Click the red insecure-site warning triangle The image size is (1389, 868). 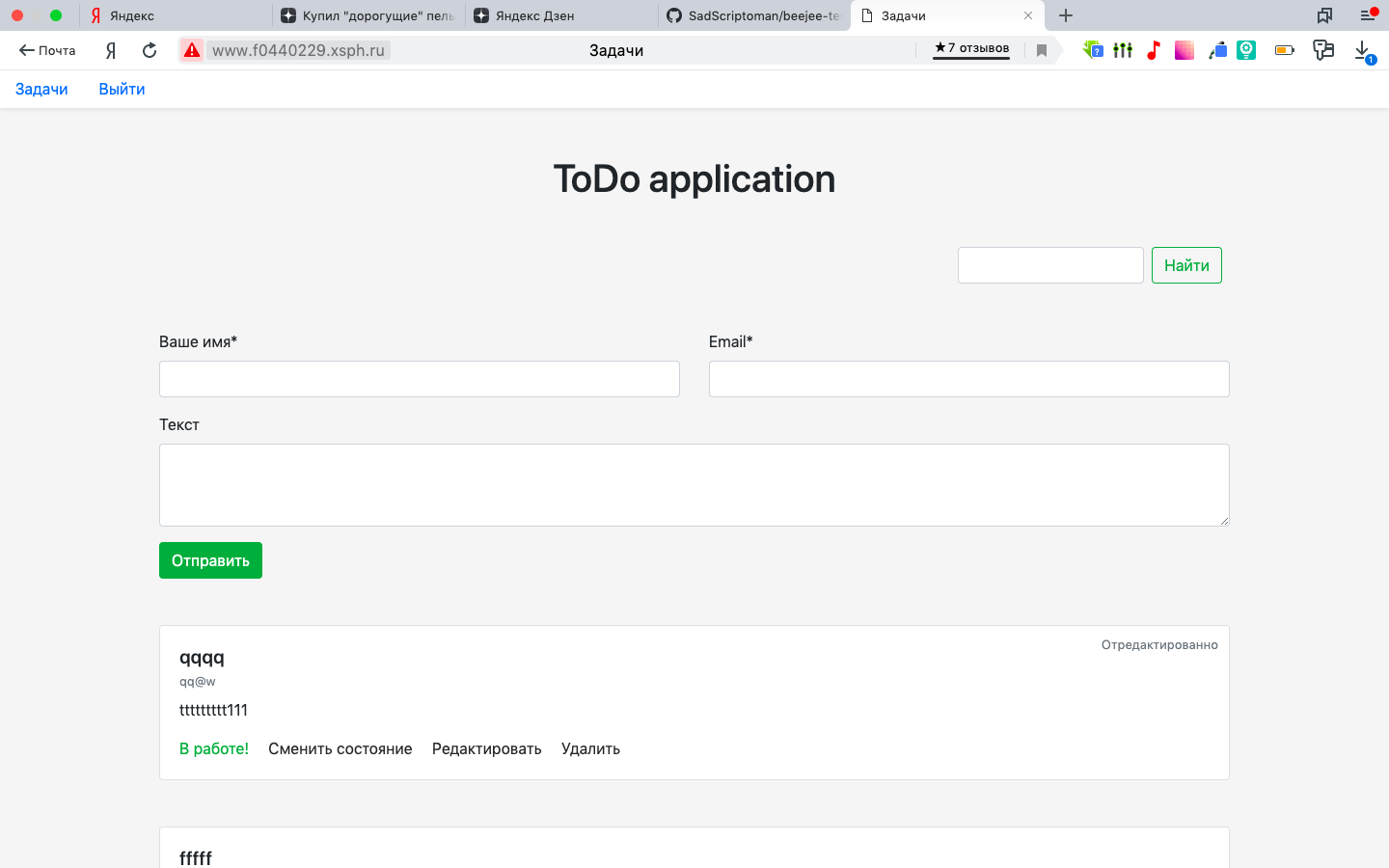(x=192, y=50)
